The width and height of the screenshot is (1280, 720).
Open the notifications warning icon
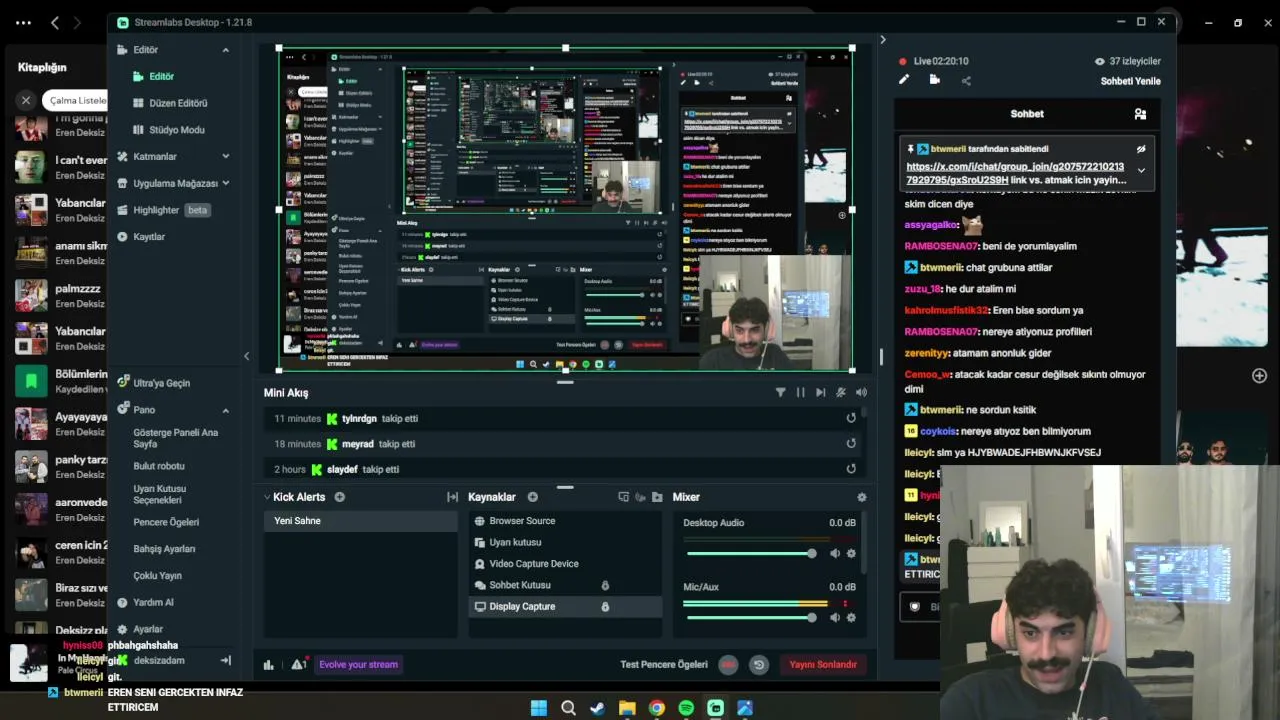(x=298, y=665)
